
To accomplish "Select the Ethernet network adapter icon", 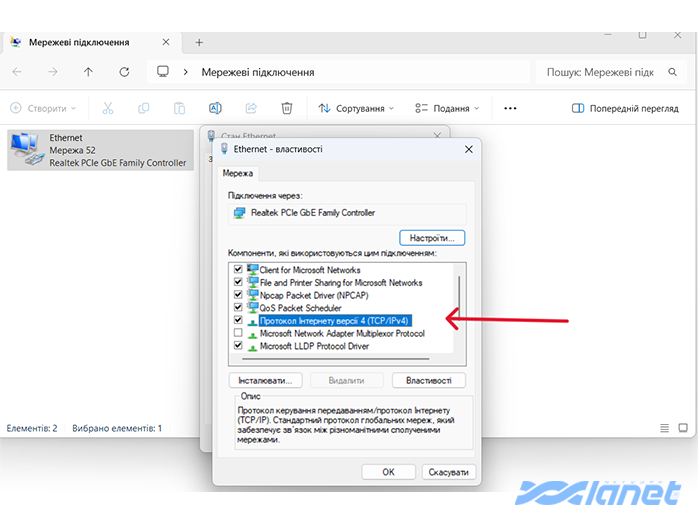I will click(27, 150).
